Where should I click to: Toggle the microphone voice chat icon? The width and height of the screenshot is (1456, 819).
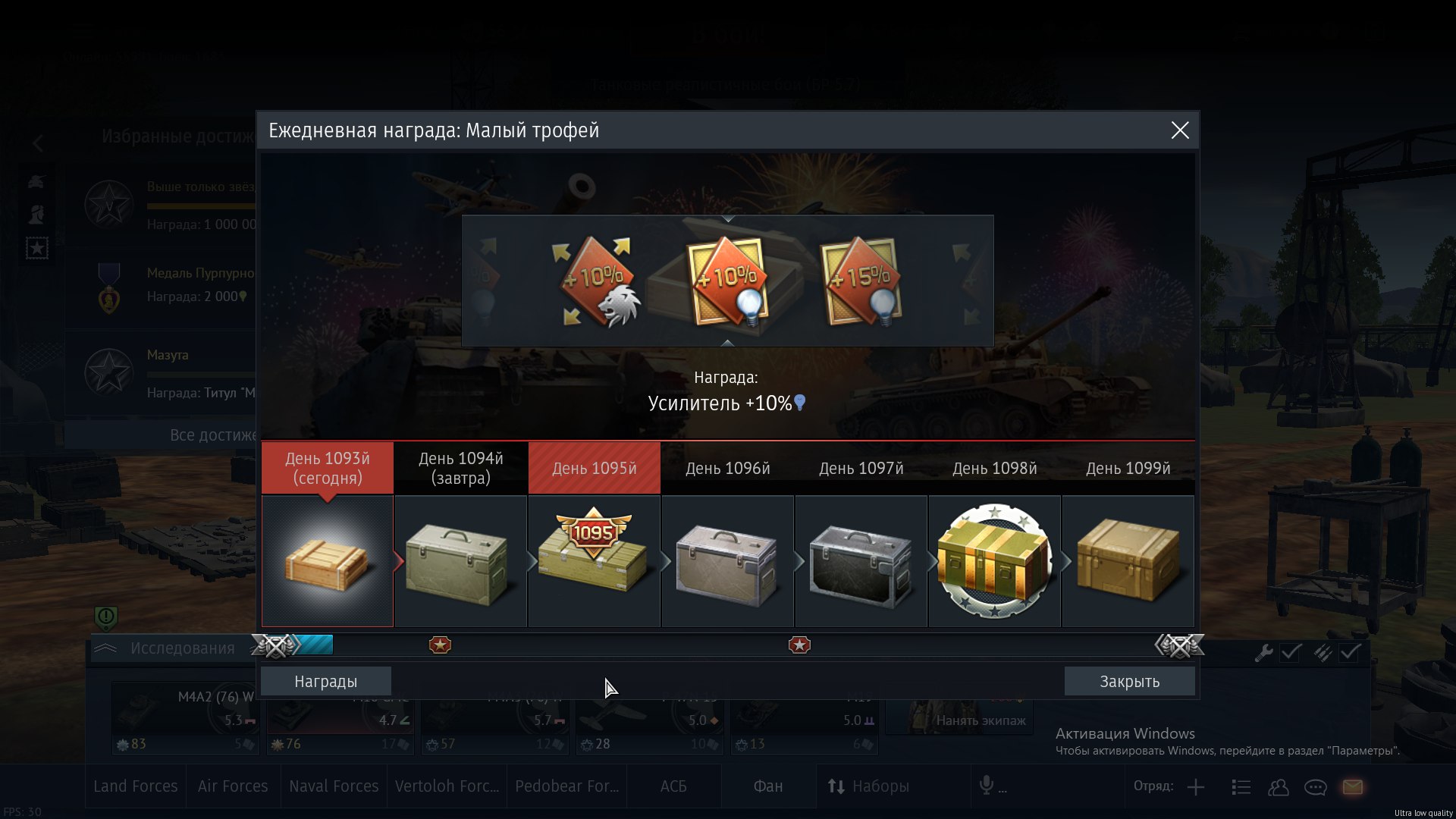(987, 786)
